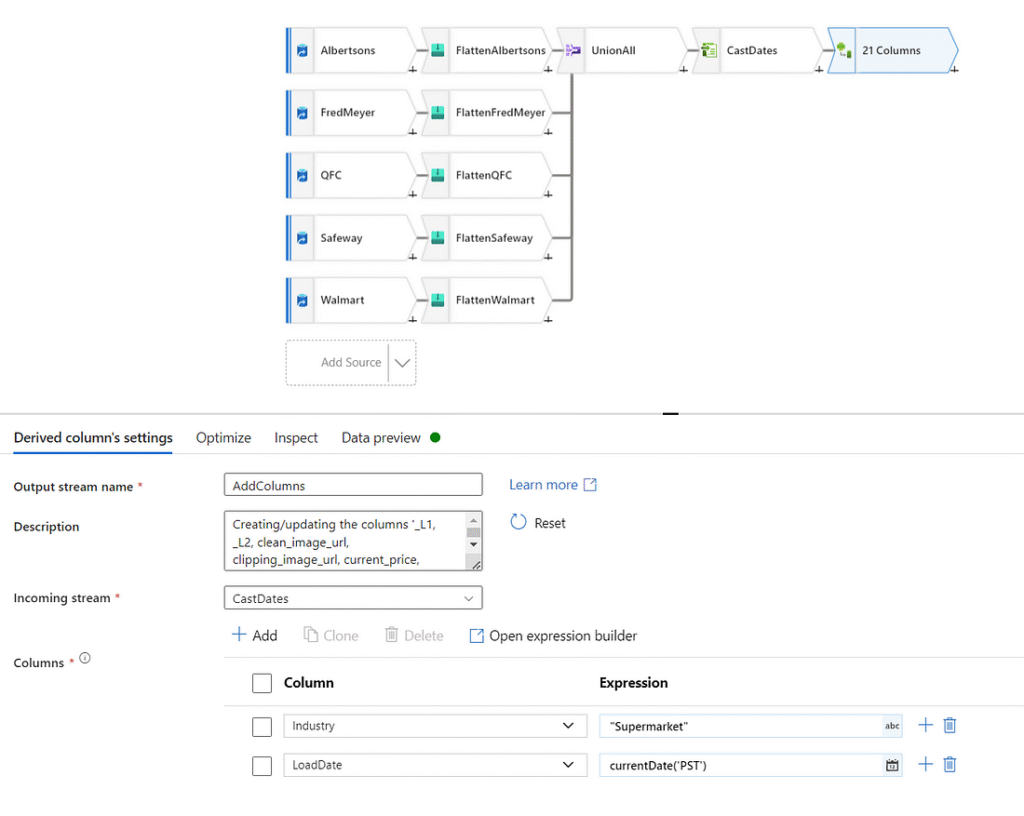Open the Optimize tab
This screenshot has height=816, width=1024.
[223, 437]
